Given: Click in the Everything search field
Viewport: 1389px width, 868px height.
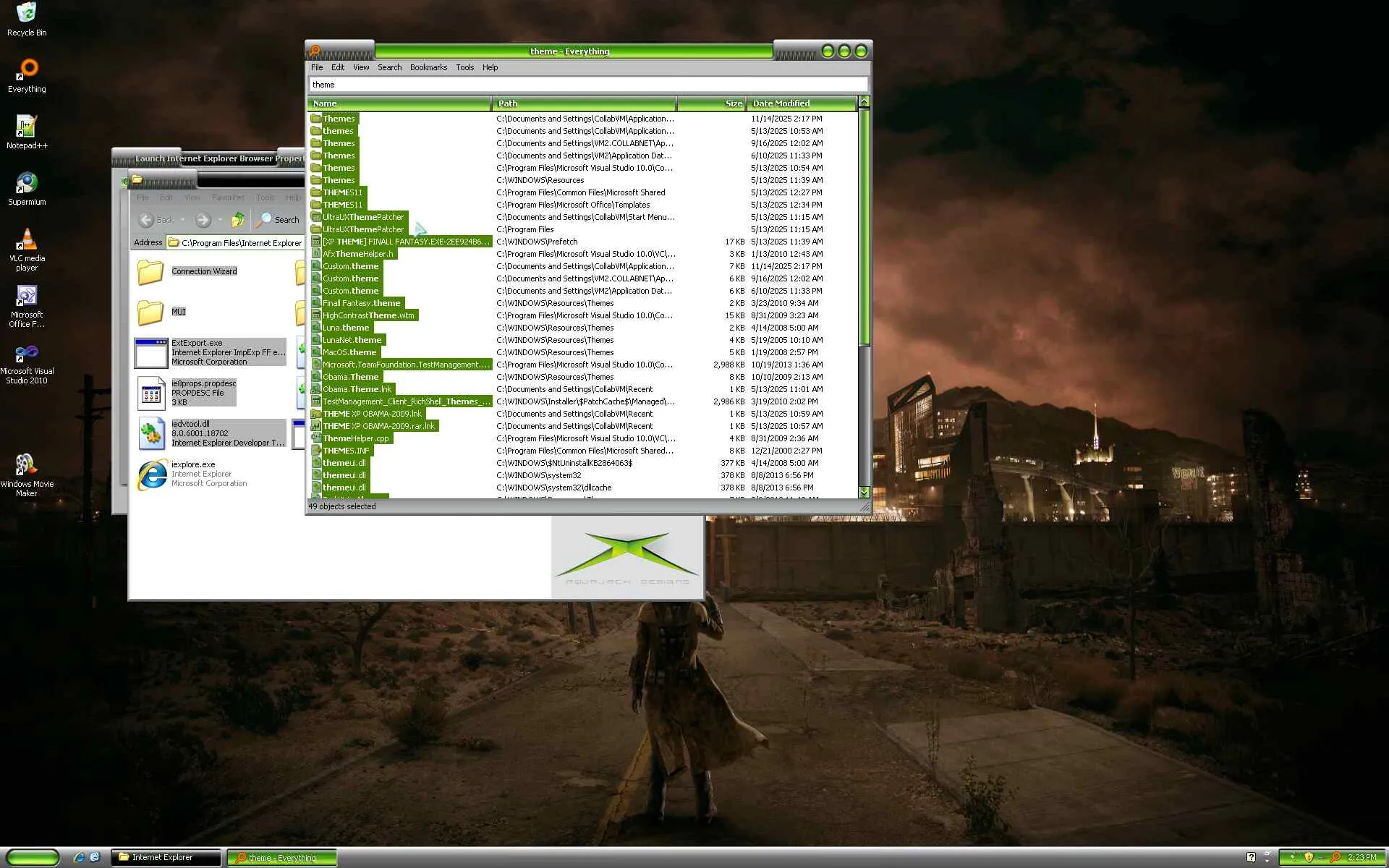Looking at the screenshot, I should 587,85.
